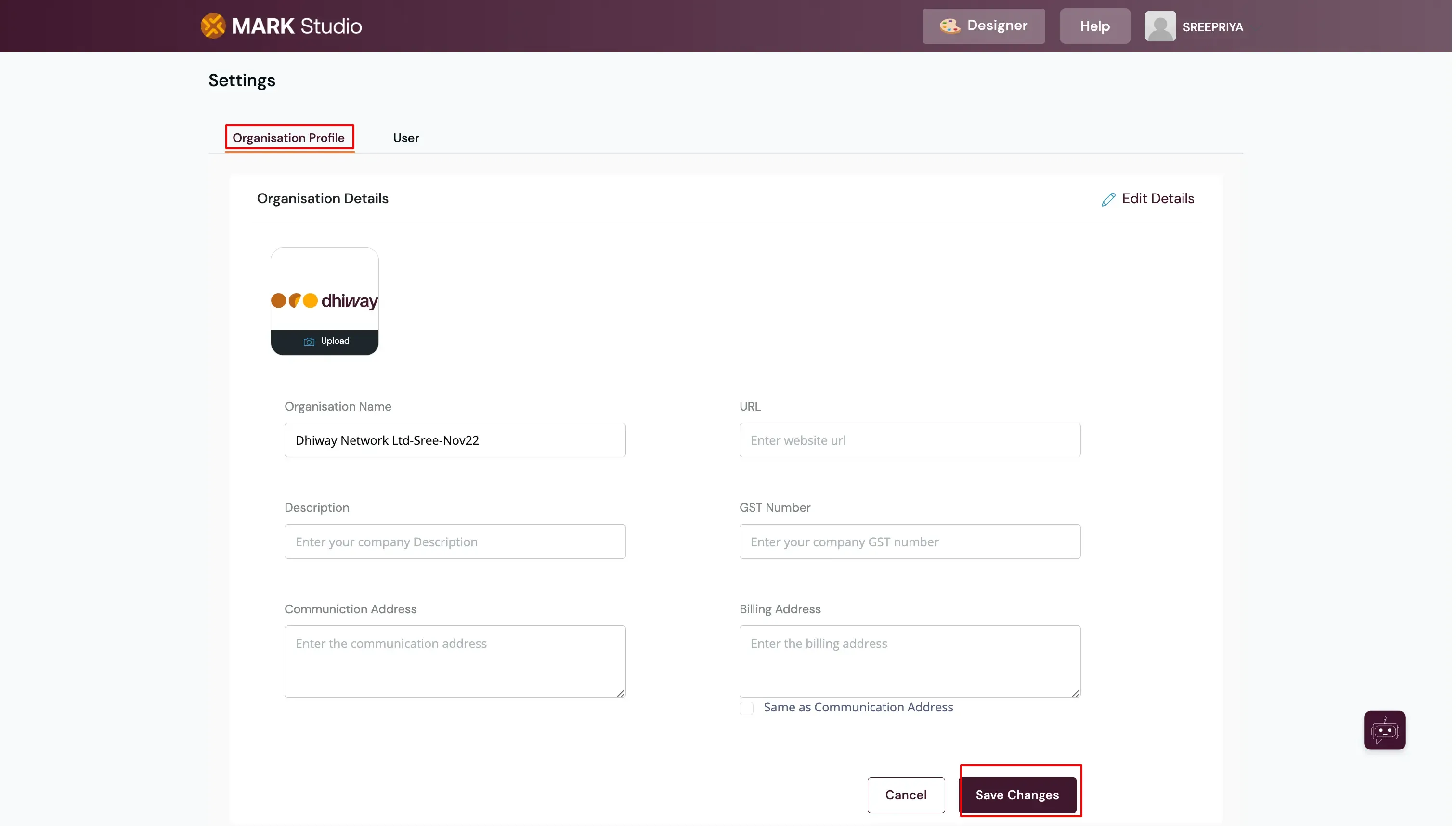Switch to the User tab
The height and width of the screenshot is (826, 1456).
pos(406,138)
